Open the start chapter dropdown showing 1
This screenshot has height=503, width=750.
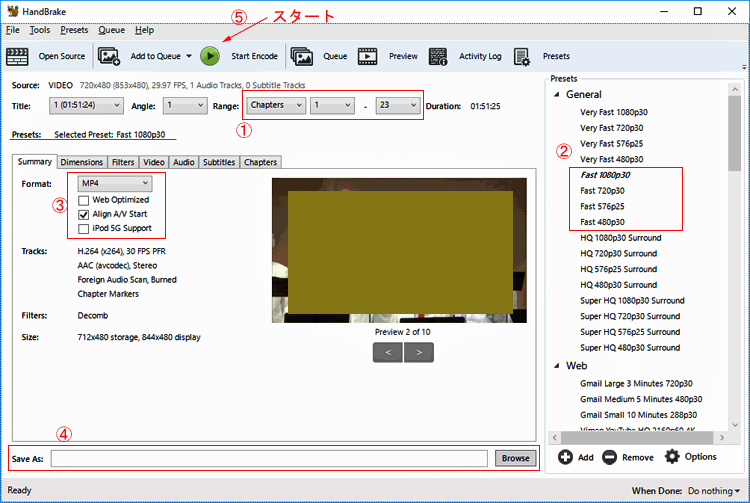coord(332,105)
